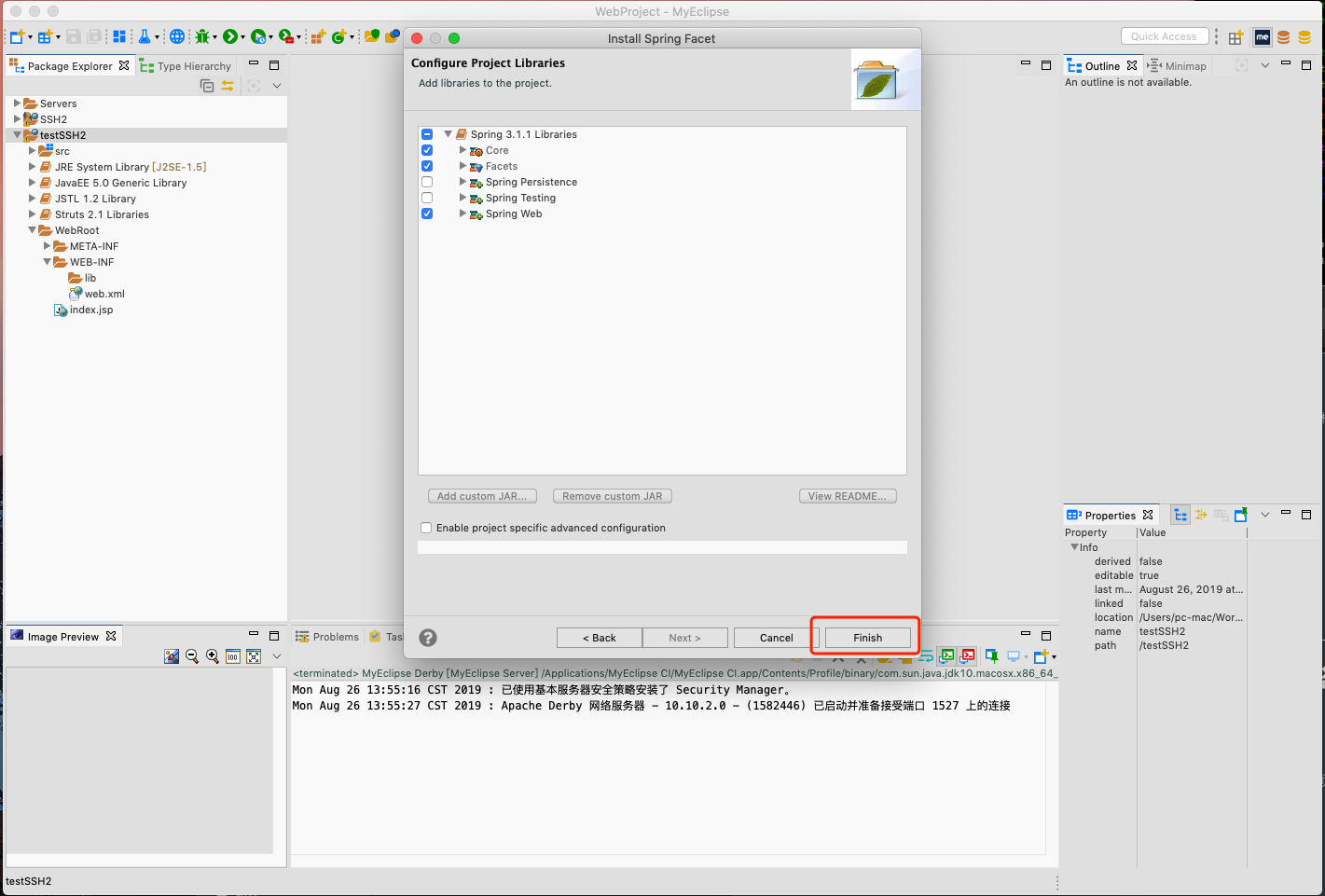Click the New Java Package icon
1325x896 pixels.
318,36
